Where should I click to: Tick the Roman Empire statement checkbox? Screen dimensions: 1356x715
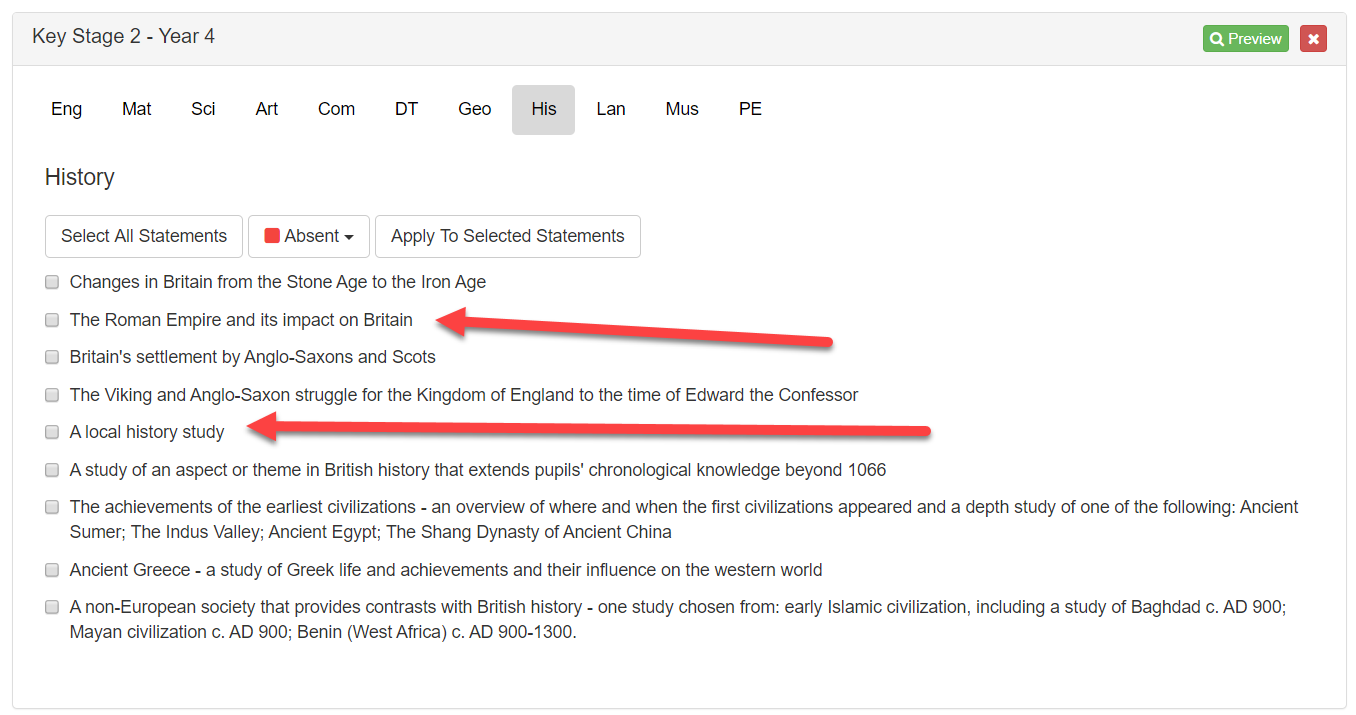pyautogui.click(x=52, y=320)
